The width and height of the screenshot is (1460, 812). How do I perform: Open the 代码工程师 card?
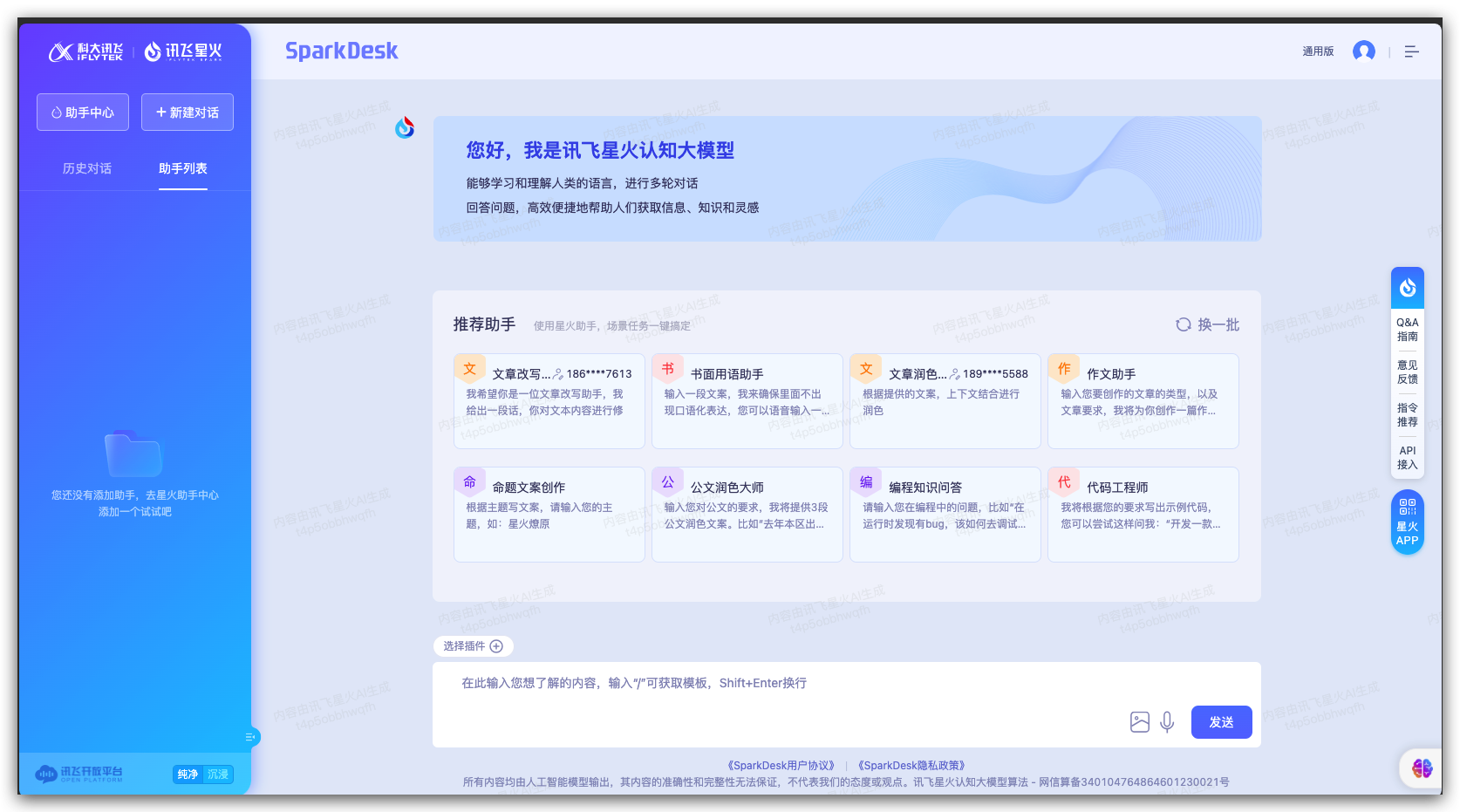tap(1143, 515)
